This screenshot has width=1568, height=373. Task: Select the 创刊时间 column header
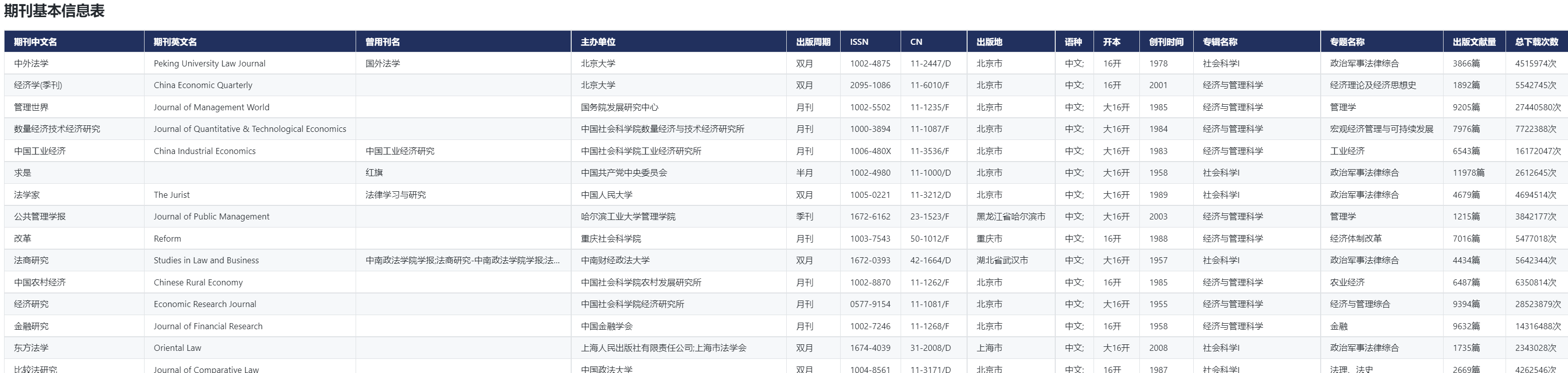coord(1166,41)
